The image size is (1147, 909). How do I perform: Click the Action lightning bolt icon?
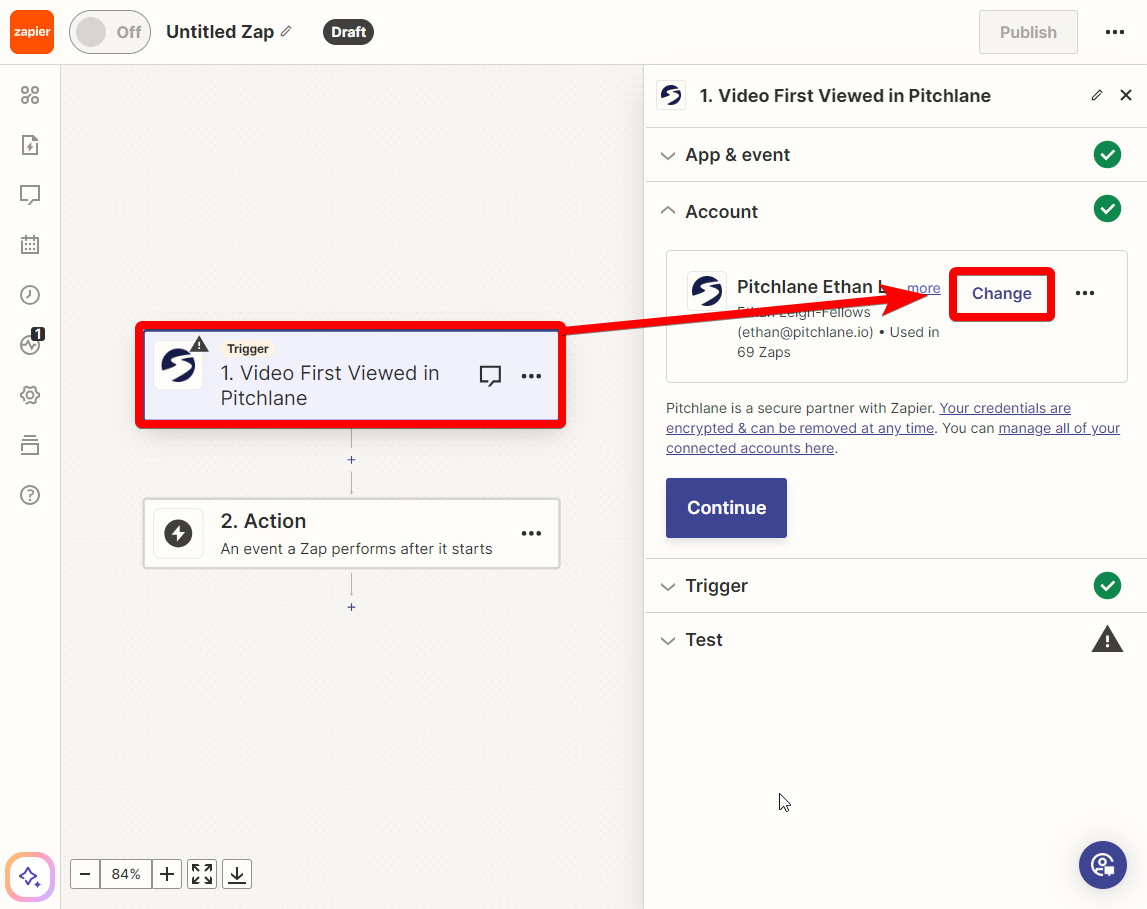pyautogui.click(x=178, y=533)
